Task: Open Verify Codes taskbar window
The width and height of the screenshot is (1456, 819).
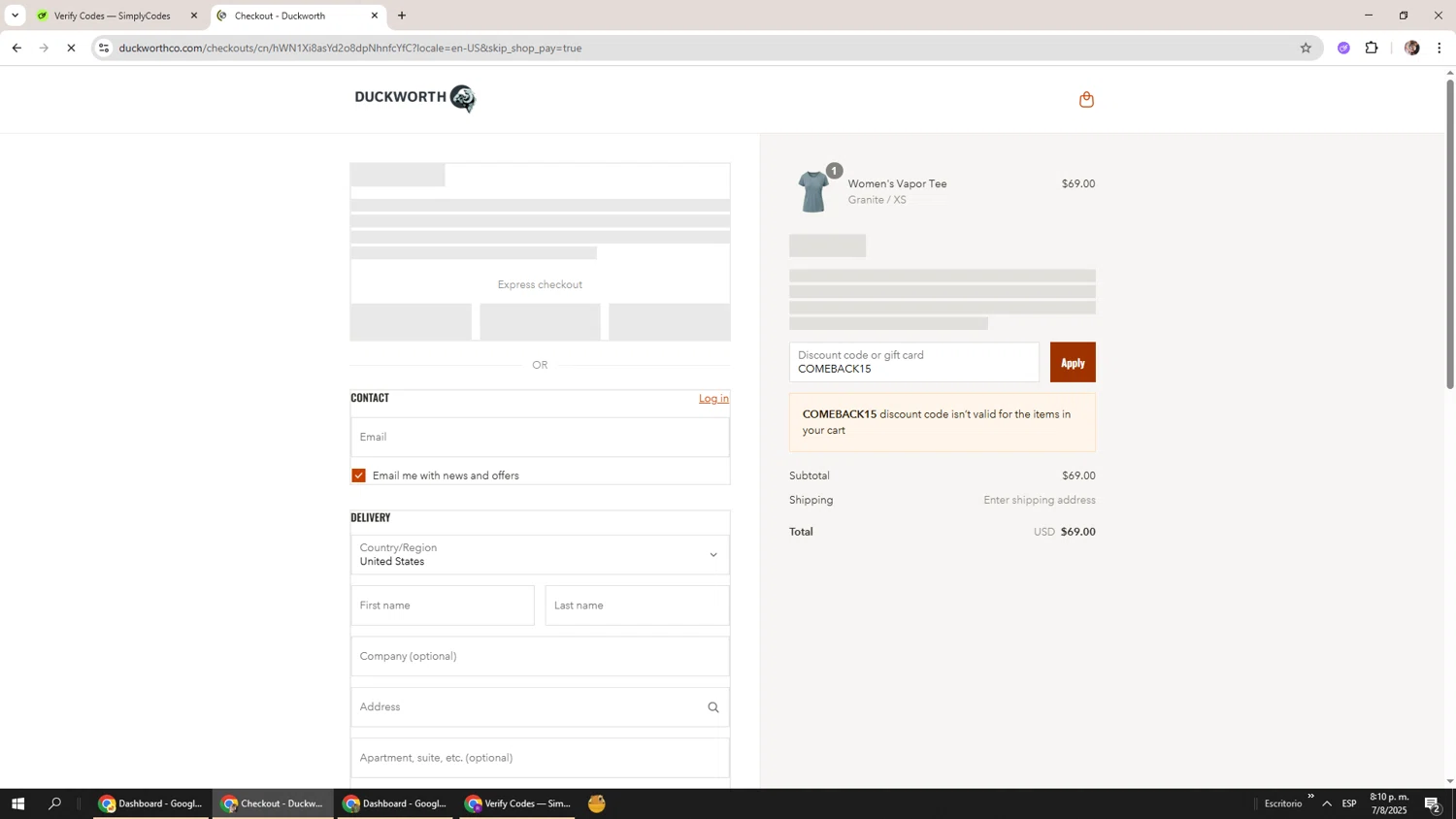Action: point(517,803)
